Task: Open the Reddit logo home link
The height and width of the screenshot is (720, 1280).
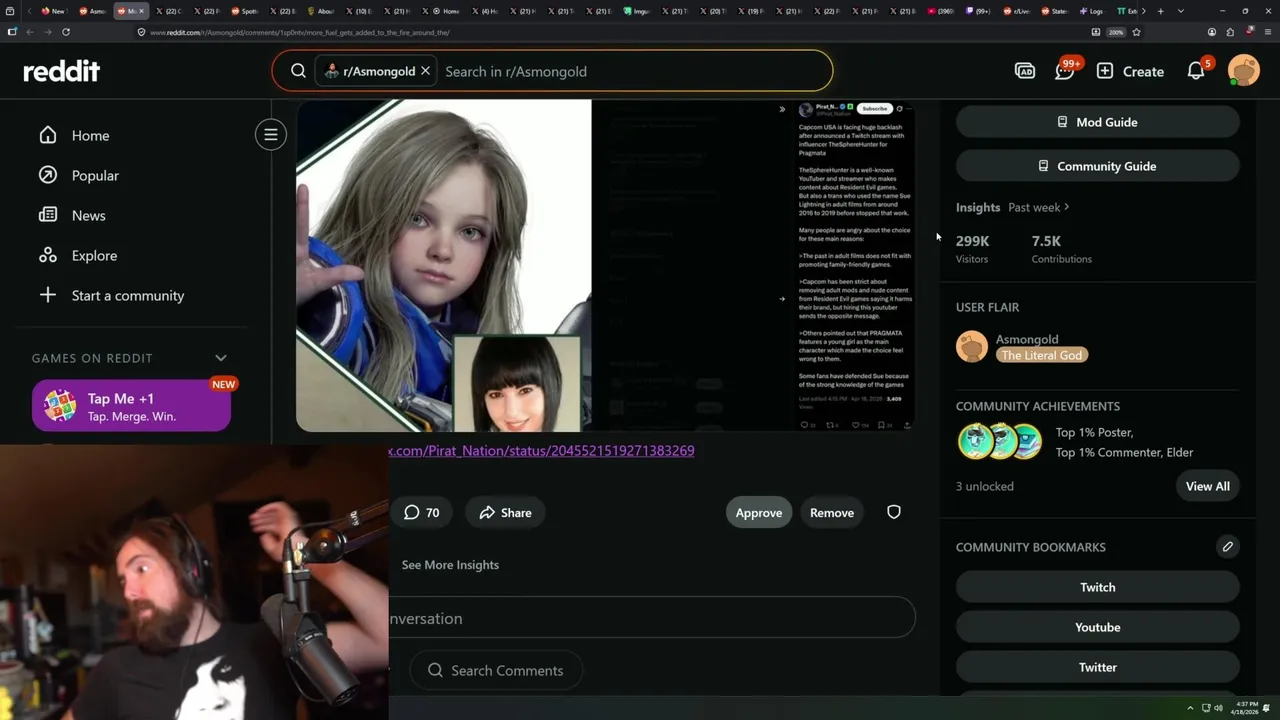Action: [61, 71]
